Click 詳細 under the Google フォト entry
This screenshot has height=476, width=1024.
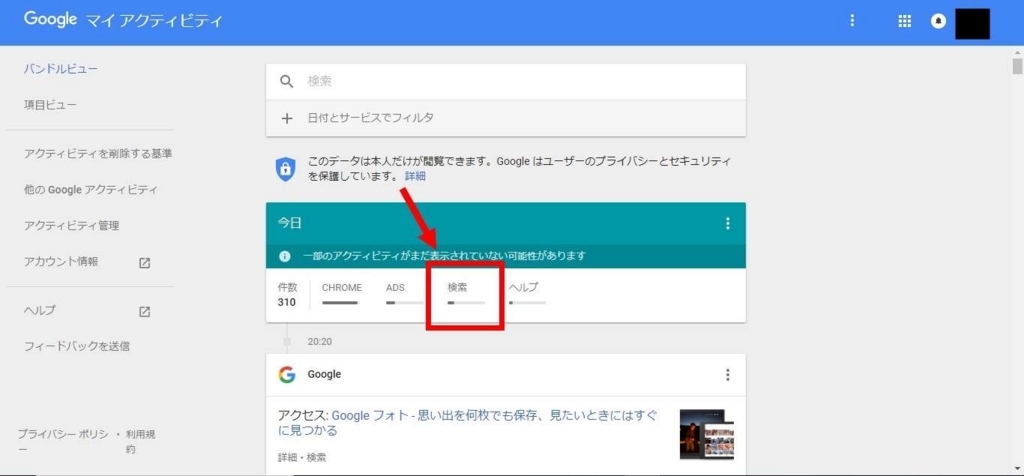287,458
